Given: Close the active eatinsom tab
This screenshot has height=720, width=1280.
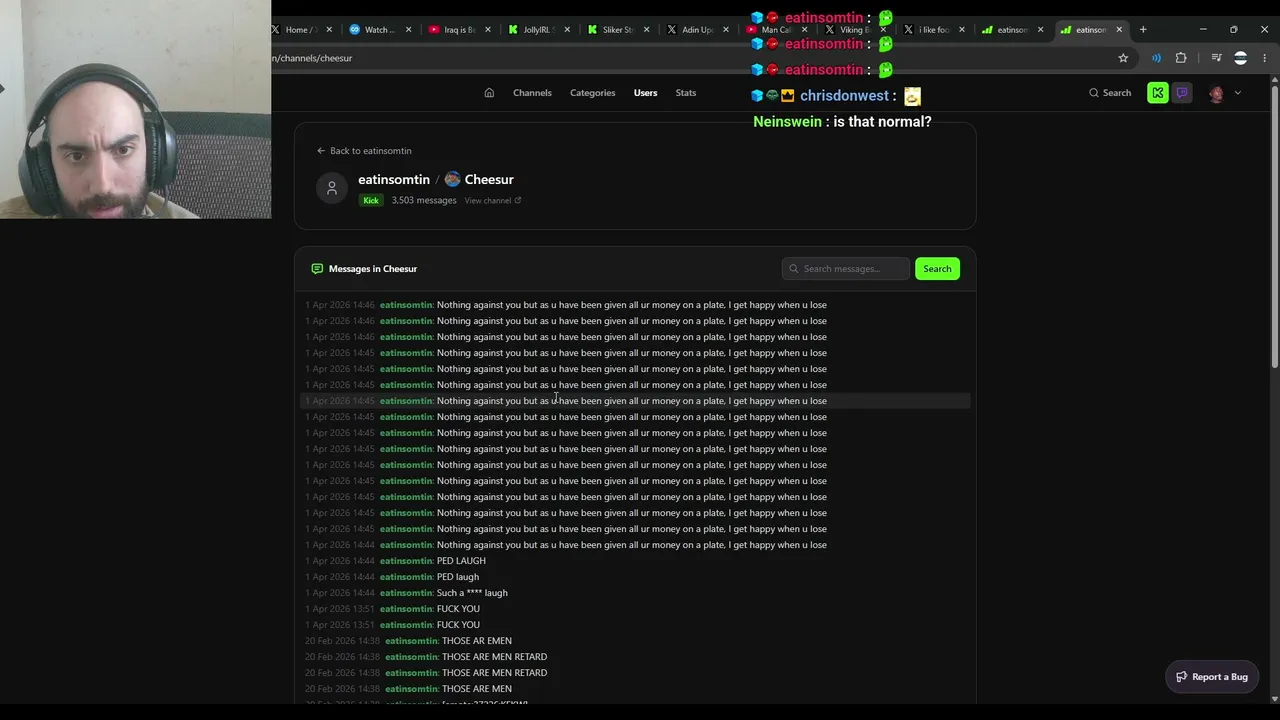Looking at the screenshot, I should (x=1119, y=30).
